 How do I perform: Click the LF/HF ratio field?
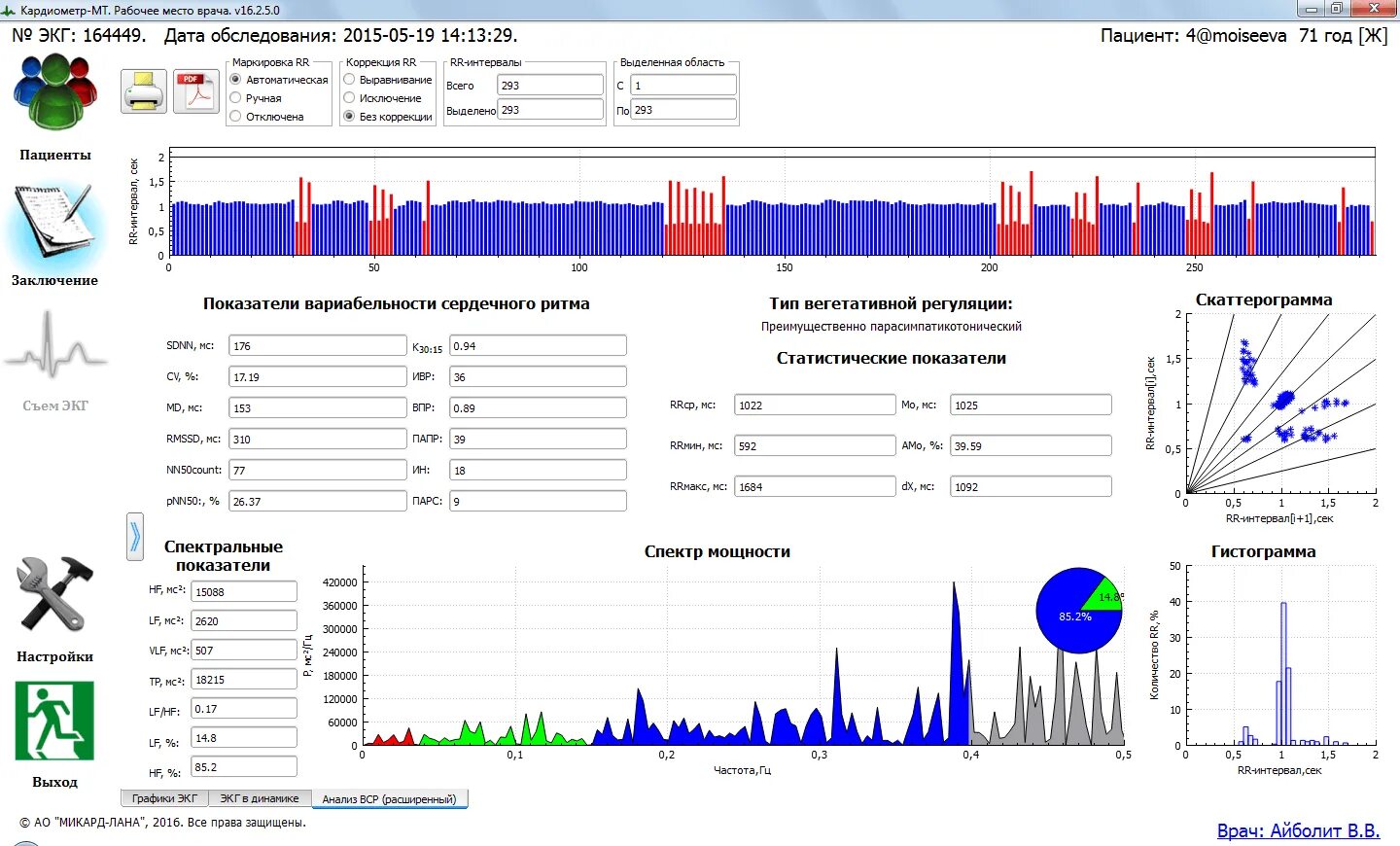[244, 709]
